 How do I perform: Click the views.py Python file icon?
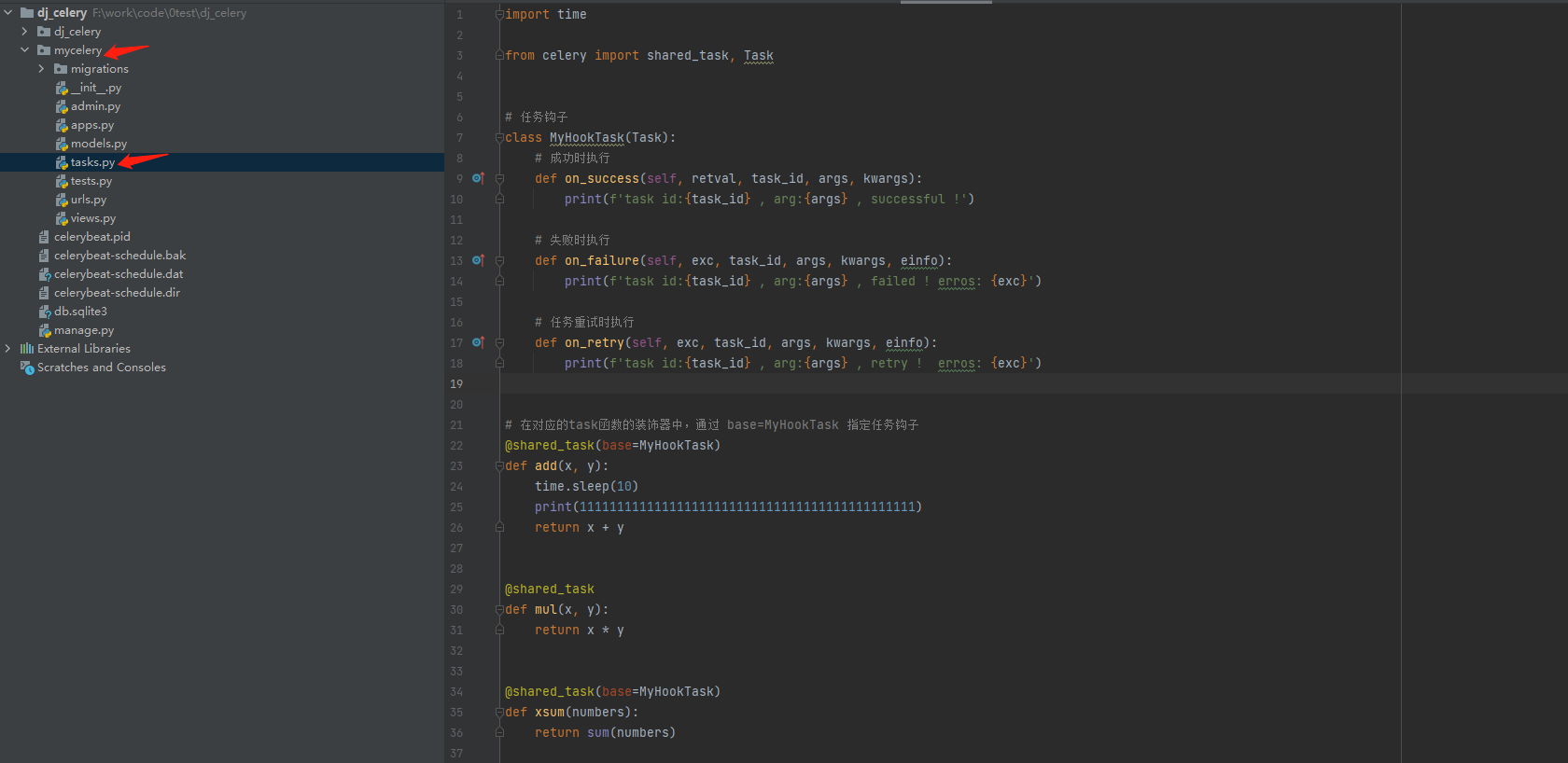tap(62, 218)
